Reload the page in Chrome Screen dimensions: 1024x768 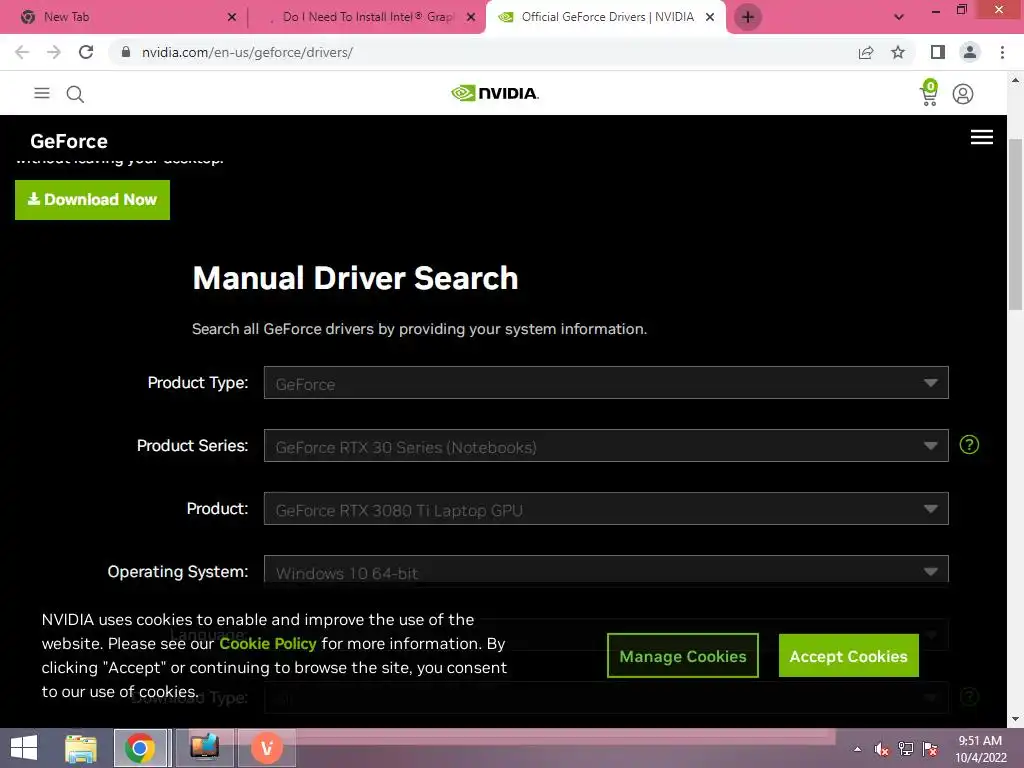(86, 52)
